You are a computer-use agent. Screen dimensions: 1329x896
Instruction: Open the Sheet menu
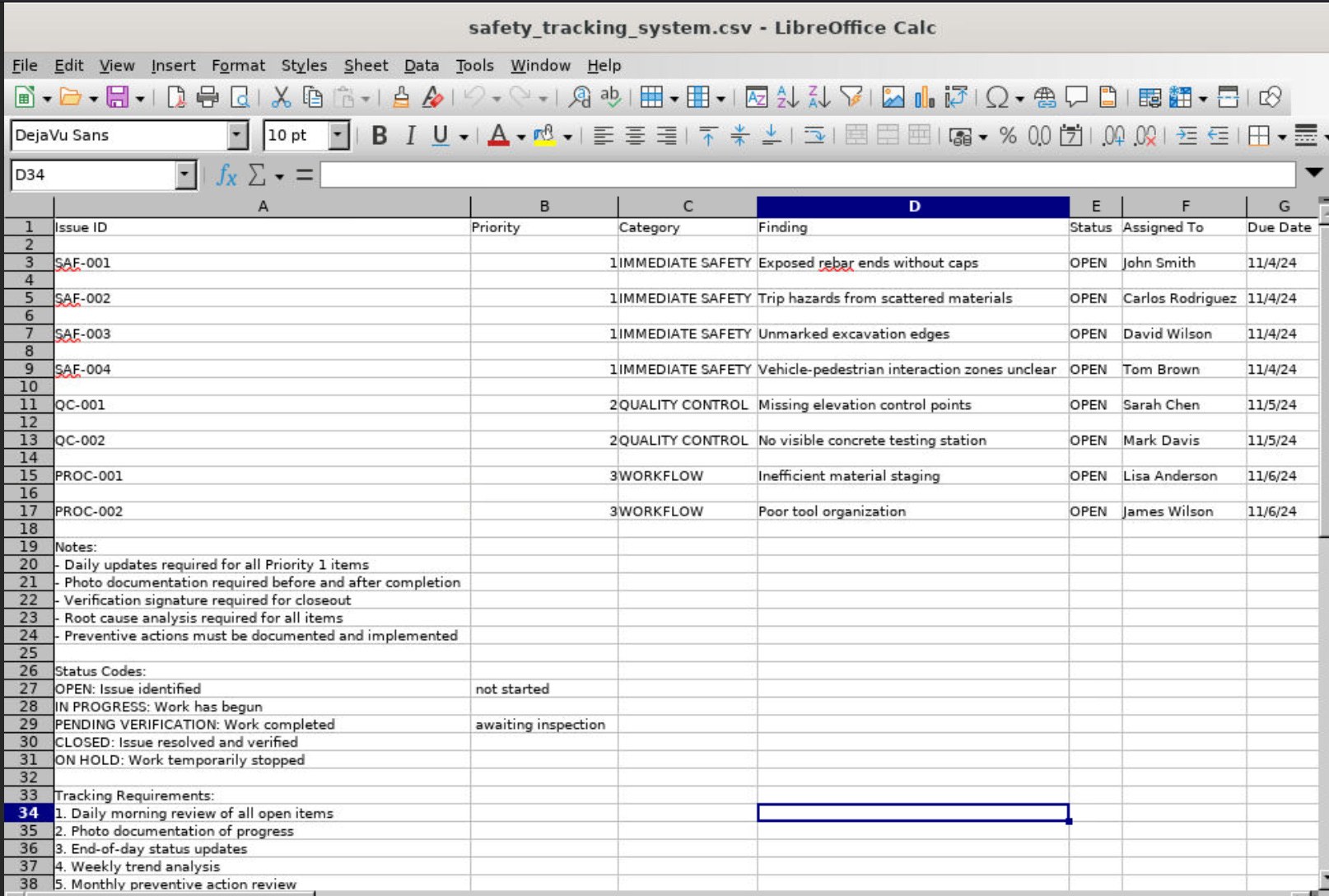(x=366, y=66)
